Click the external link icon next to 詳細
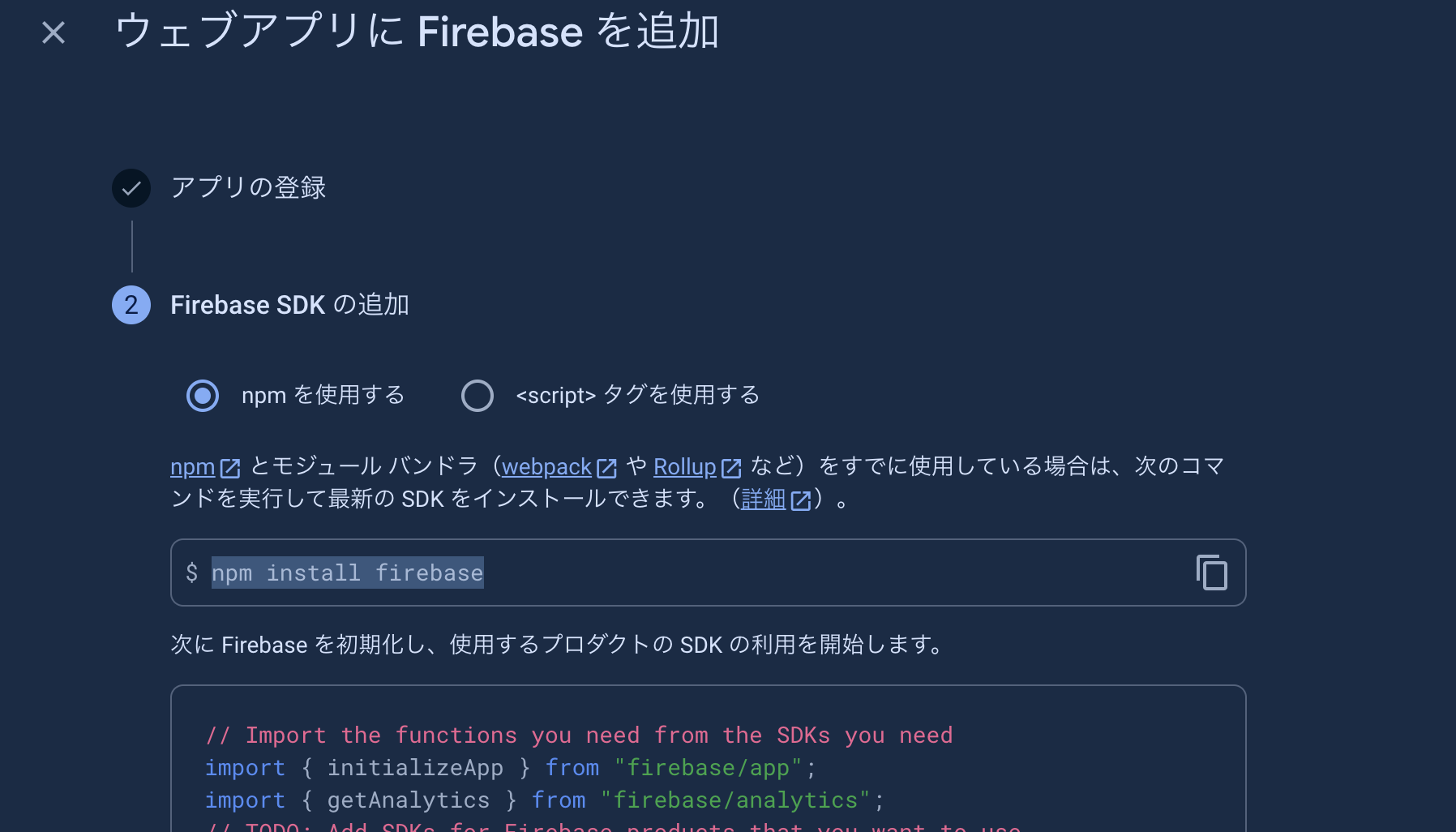This screenshot has height=832, width=1456. coord(801,500)
